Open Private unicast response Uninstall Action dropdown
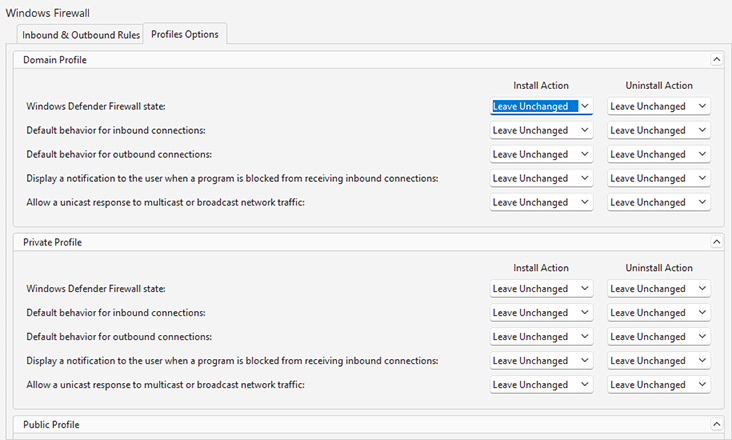The height and width of the screenshot is (440, 732). [658, 384]
